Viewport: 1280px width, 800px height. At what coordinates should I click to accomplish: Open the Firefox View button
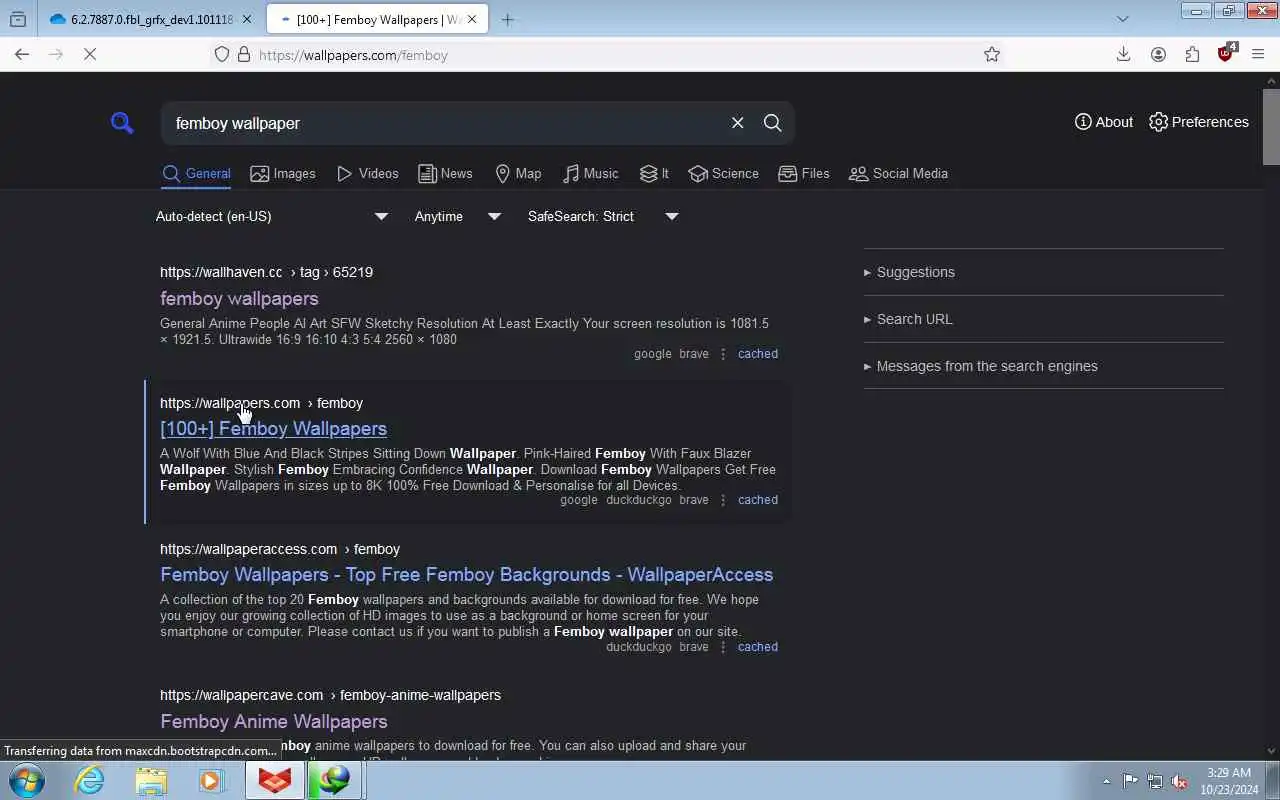(x=18, y=19)
